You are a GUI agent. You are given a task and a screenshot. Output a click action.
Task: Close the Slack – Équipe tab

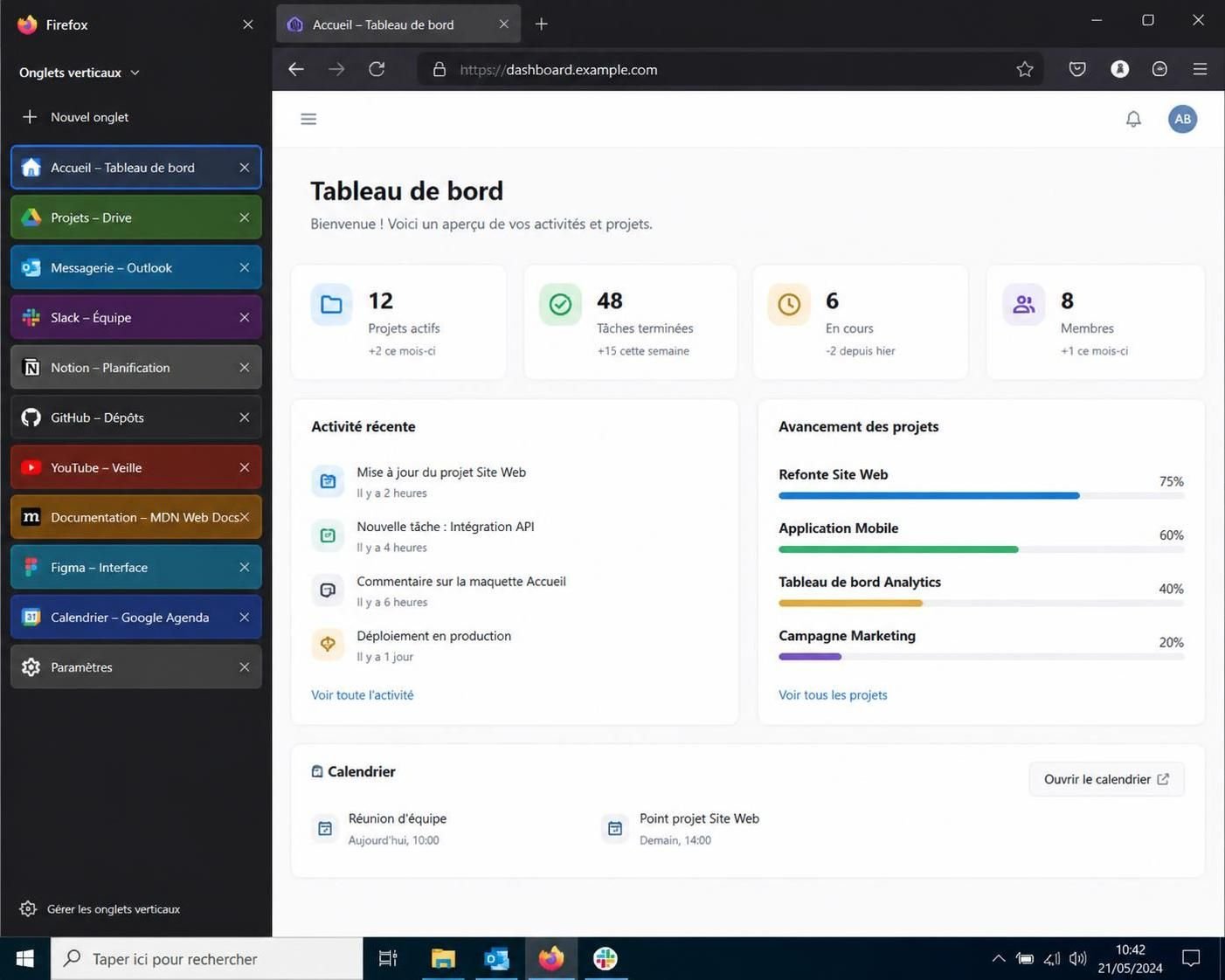[245, 317]
